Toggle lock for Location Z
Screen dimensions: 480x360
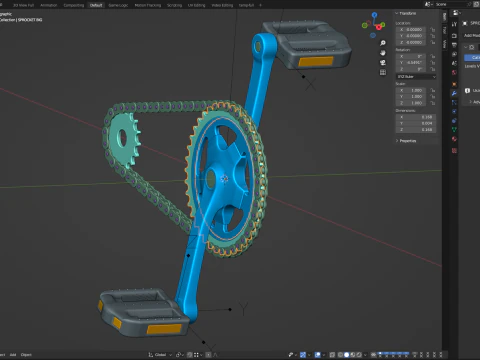pyautogui.click(x=433, y=42)
